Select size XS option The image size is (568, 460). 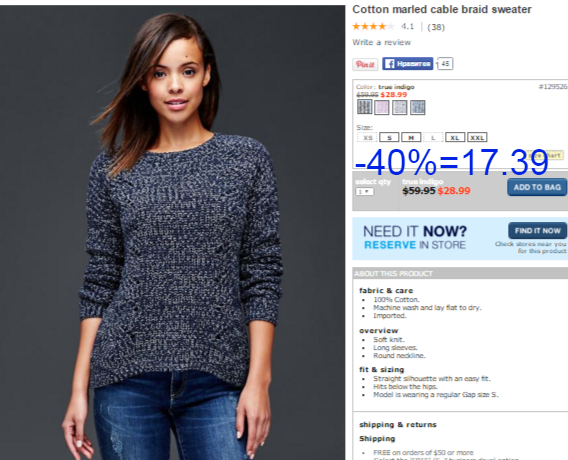(x=367, y=137)
